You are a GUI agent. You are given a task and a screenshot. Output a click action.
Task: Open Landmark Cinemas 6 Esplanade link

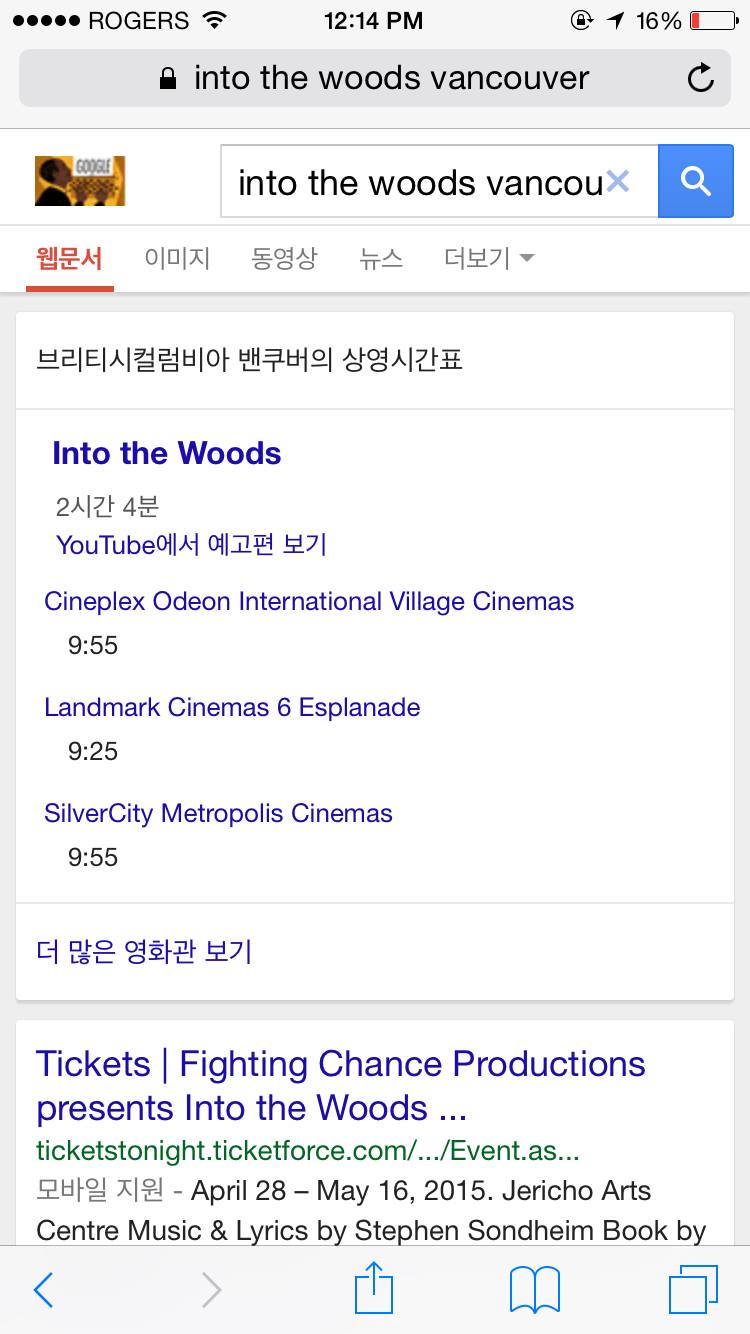232,707
